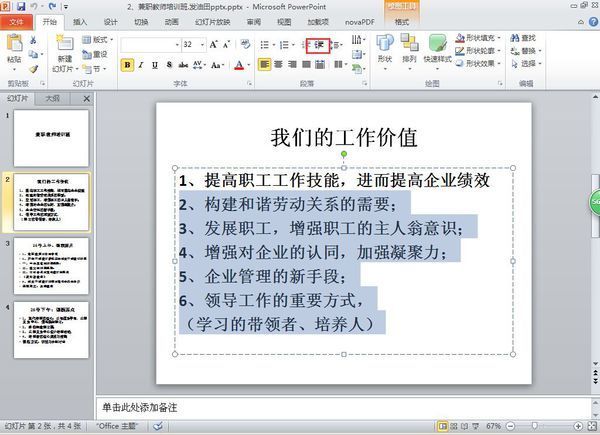600x435 pixels.
Task: Open the Animations (动画) ribbon tab
Action: tap(171, 21)
